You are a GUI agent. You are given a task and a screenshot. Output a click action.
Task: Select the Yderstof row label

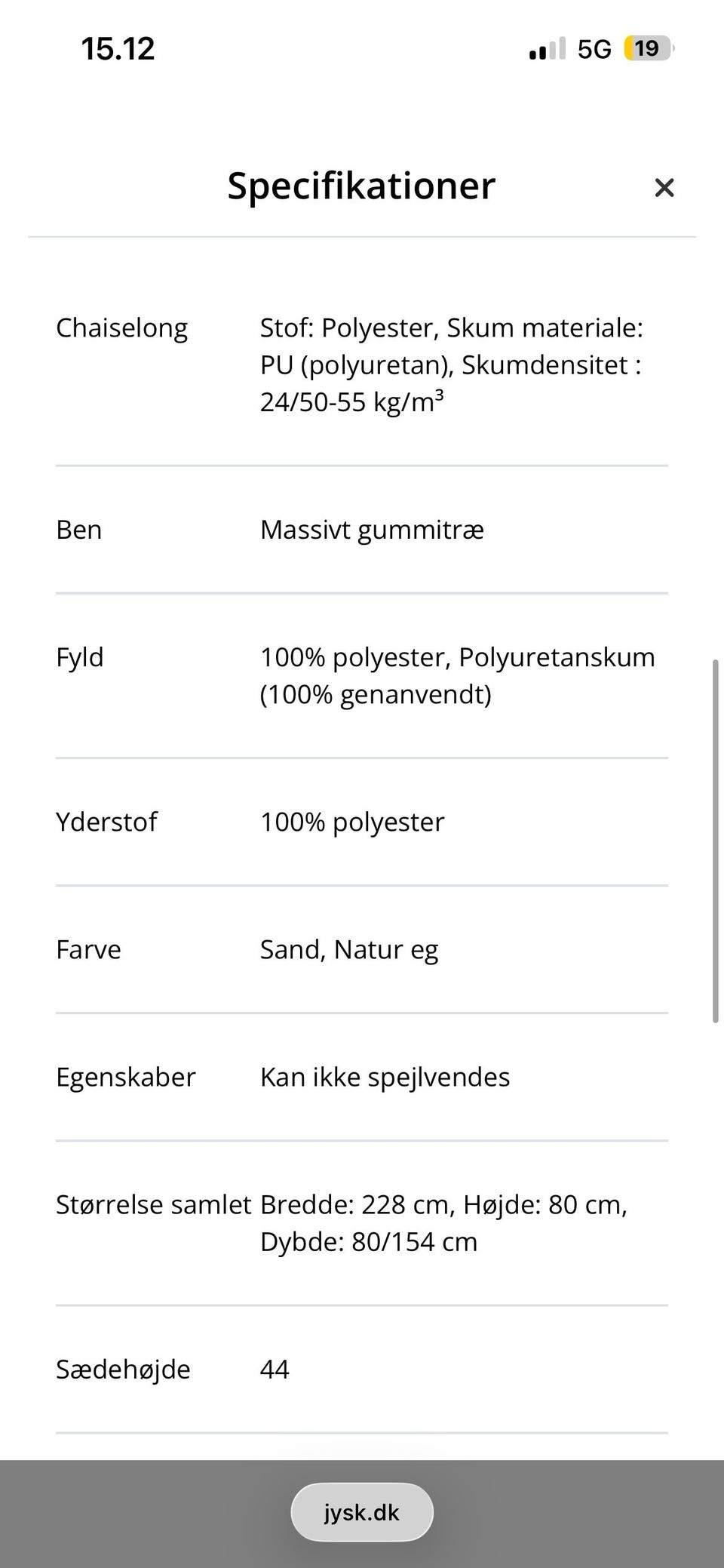106,822
